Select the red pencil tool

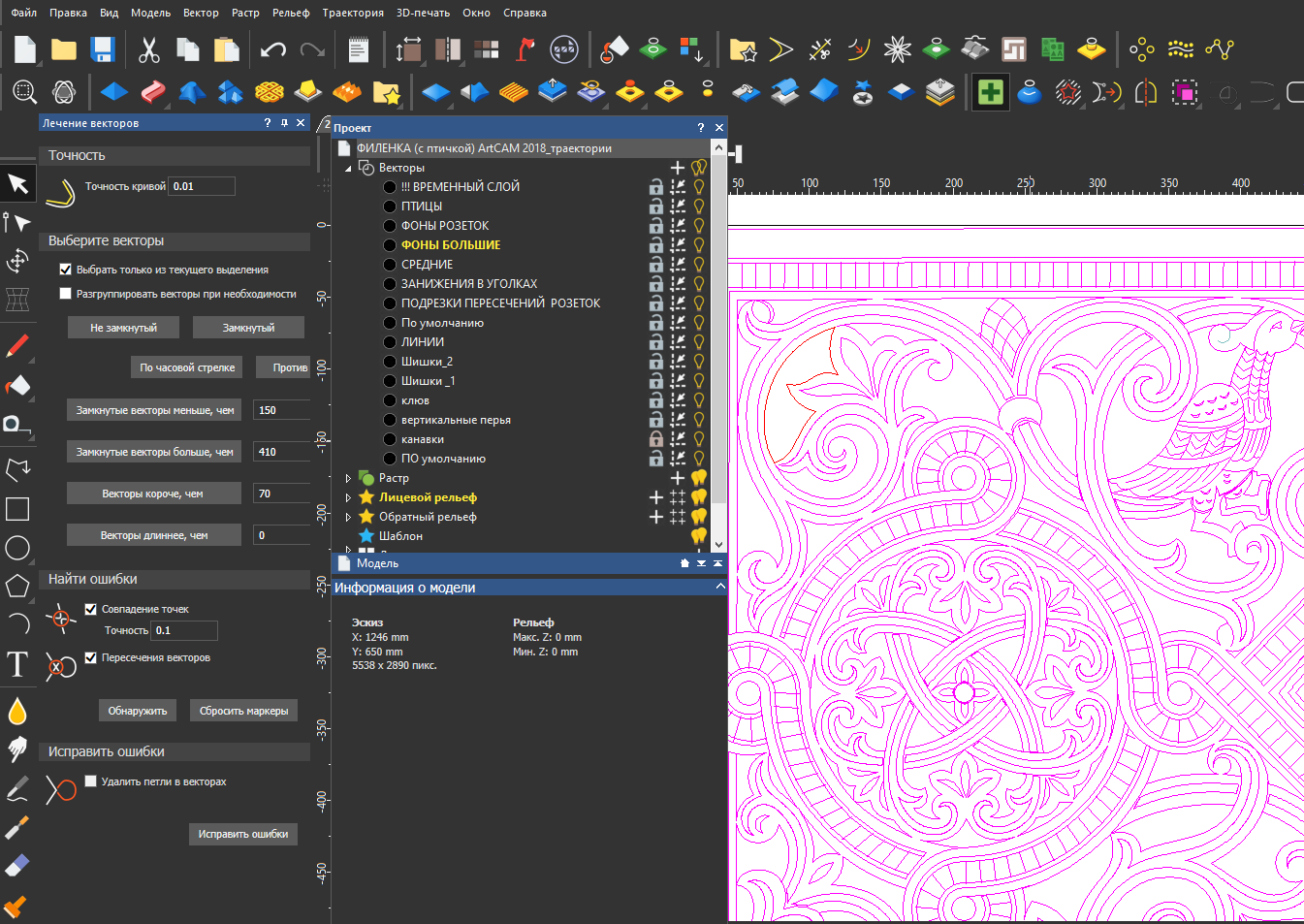(x=17, y=346)
